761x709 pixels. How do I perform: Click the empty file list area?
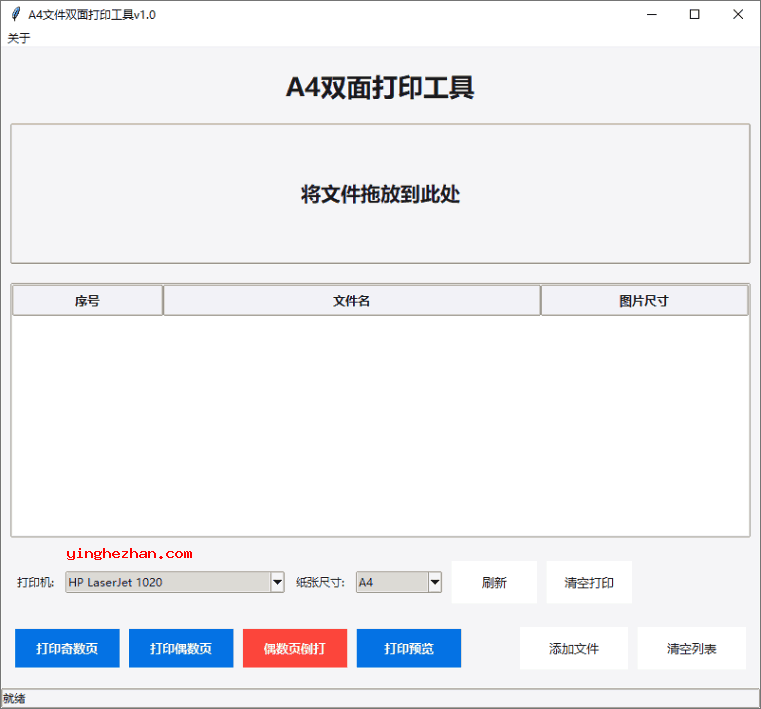(380, 426)
